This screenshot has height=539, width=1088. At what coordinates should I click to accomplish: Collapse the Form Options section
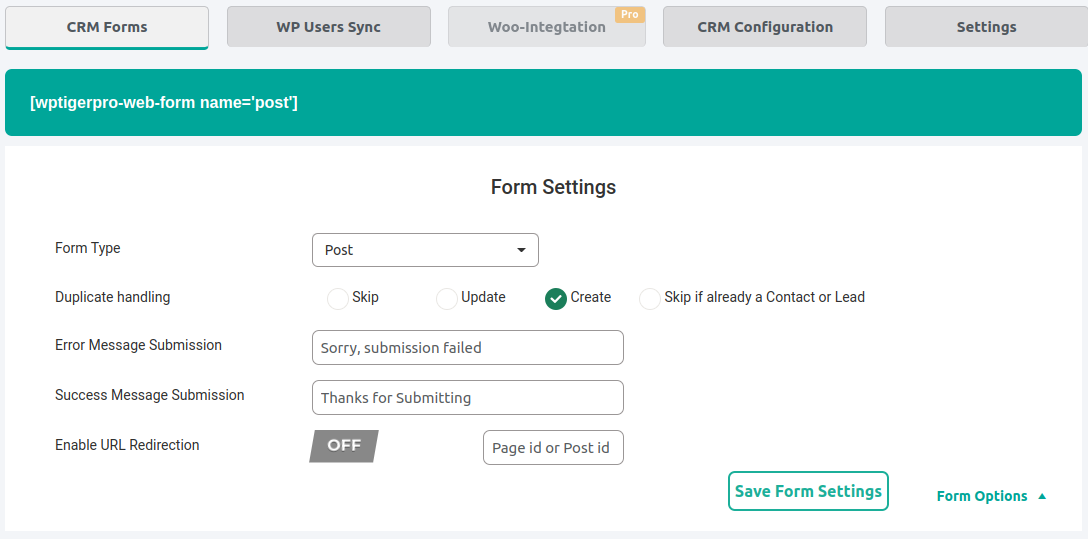(991, 497)
